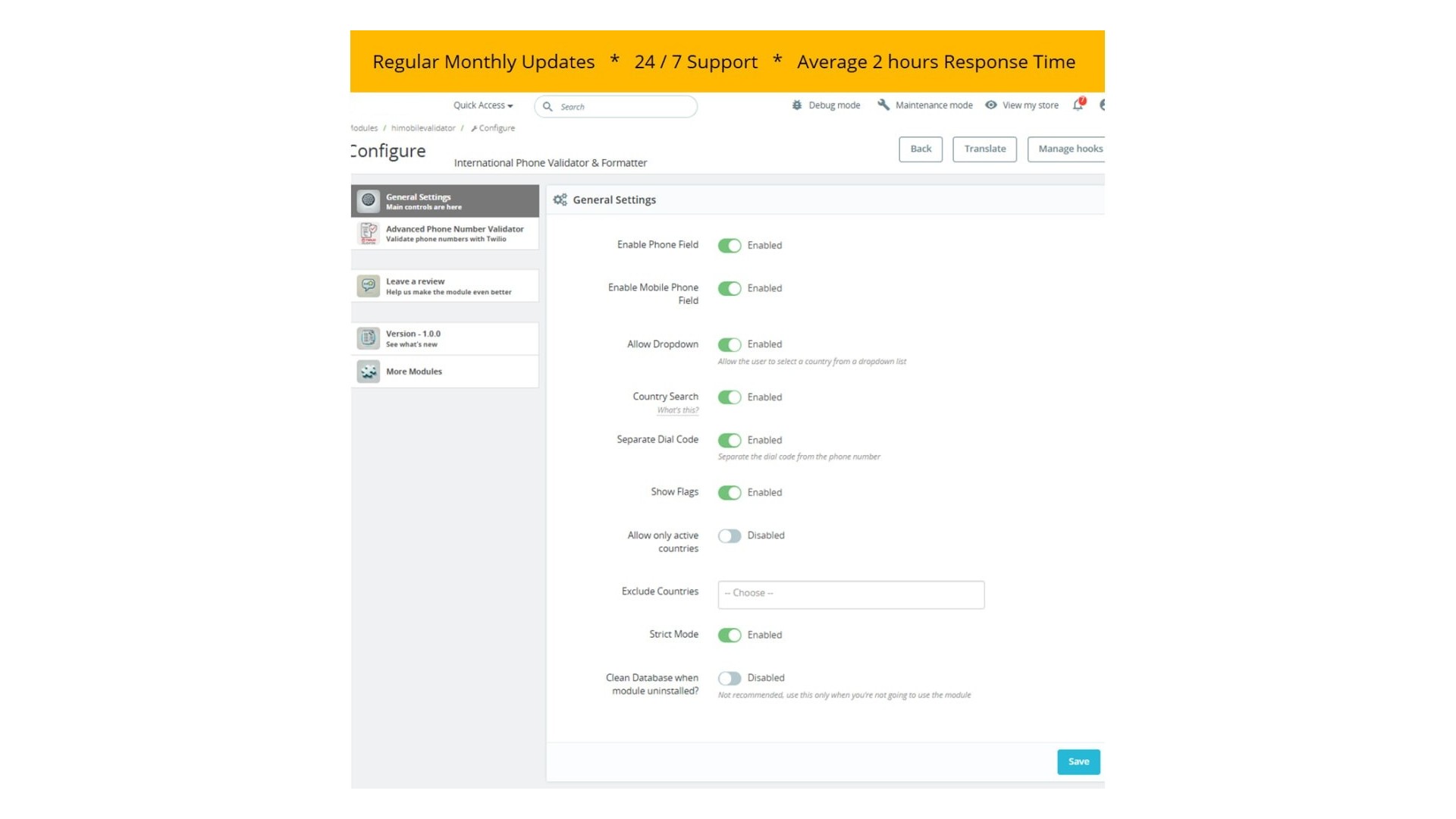
Task: Click the Maintenance mode wrench icon
Action: pos(883,105)
